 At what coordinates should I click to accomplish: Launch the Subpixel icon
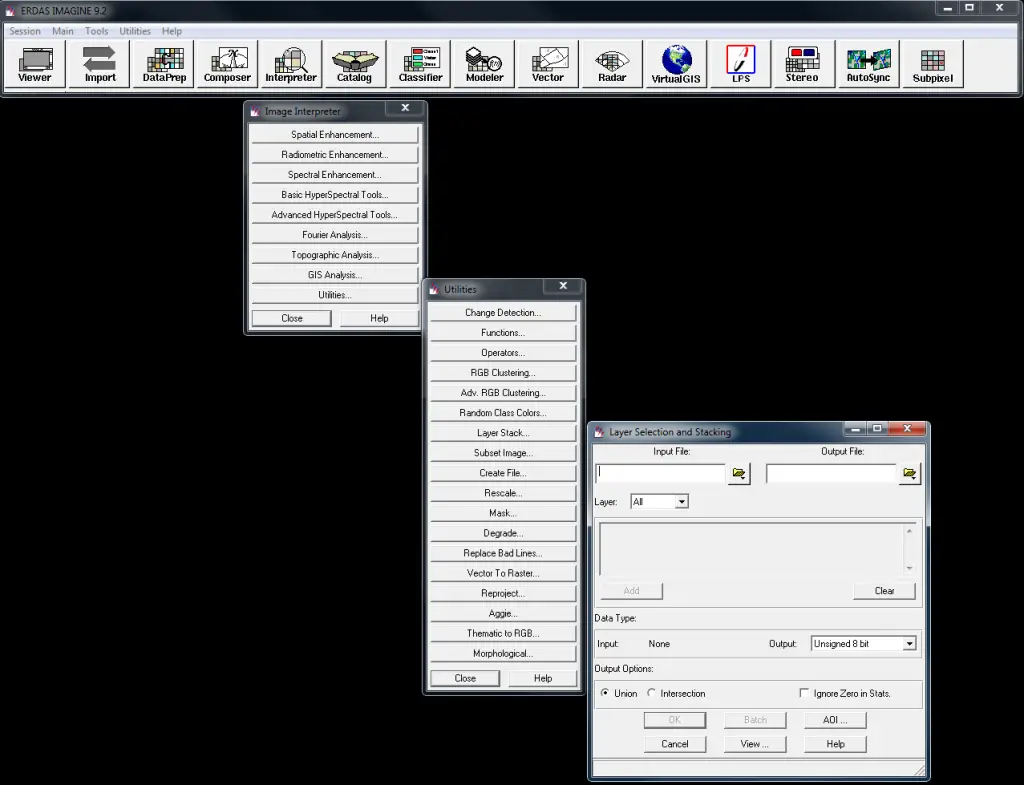point(933,64)
